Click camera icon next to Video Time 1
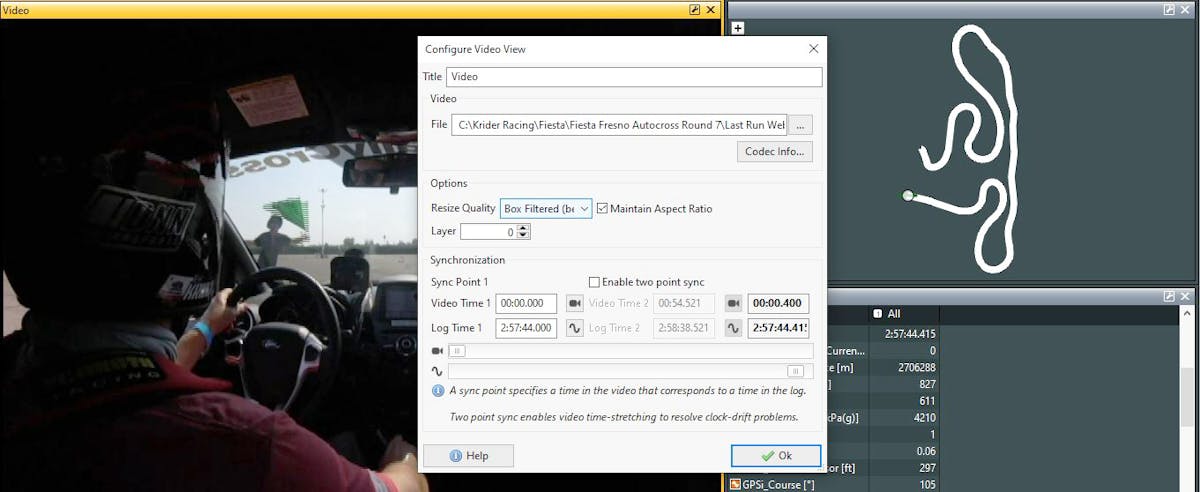This screenshot has height=492, width=1200. click(x=575, y=304)
